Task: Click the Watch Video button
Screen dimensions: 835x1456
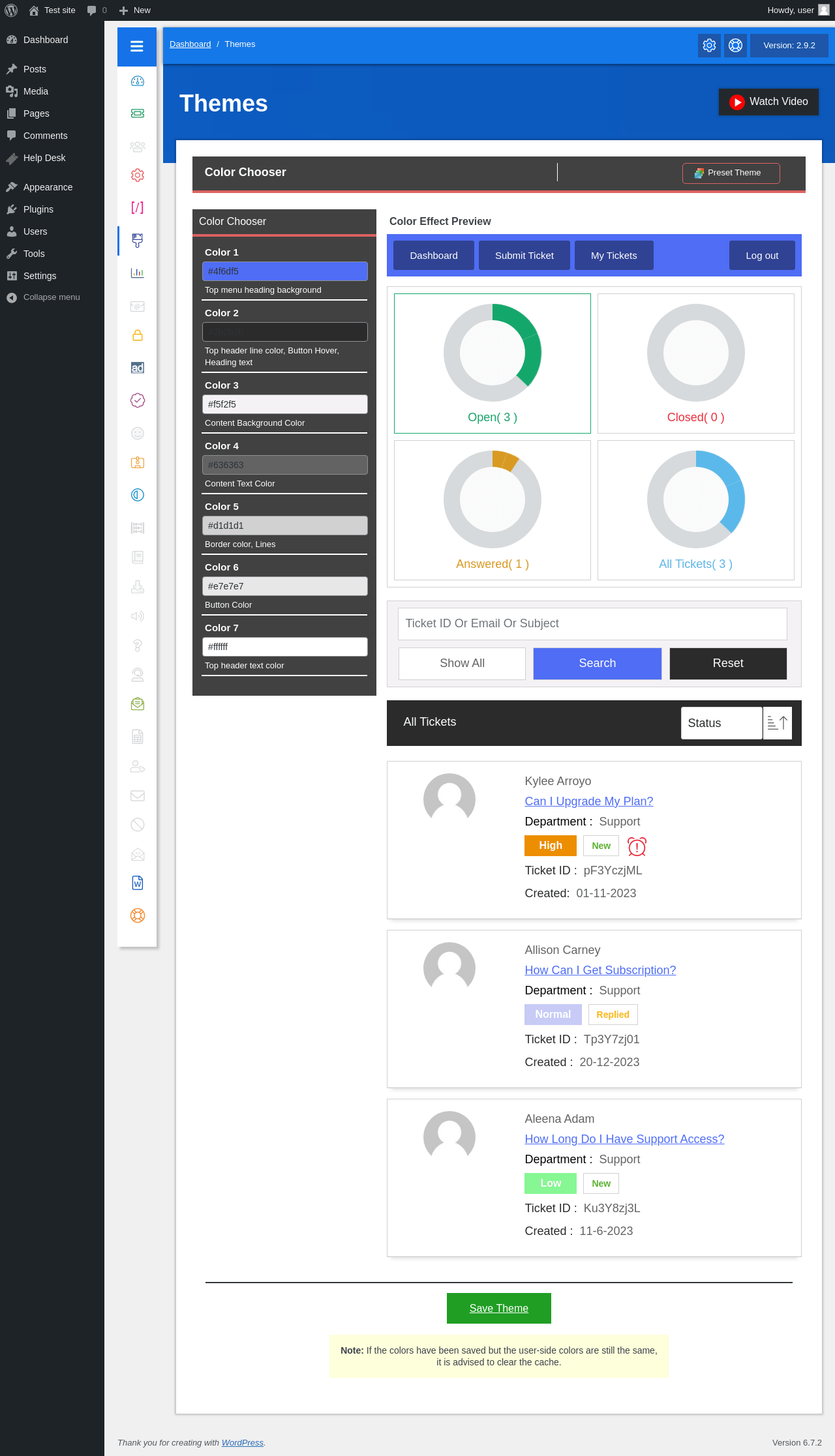Action: 768,102
